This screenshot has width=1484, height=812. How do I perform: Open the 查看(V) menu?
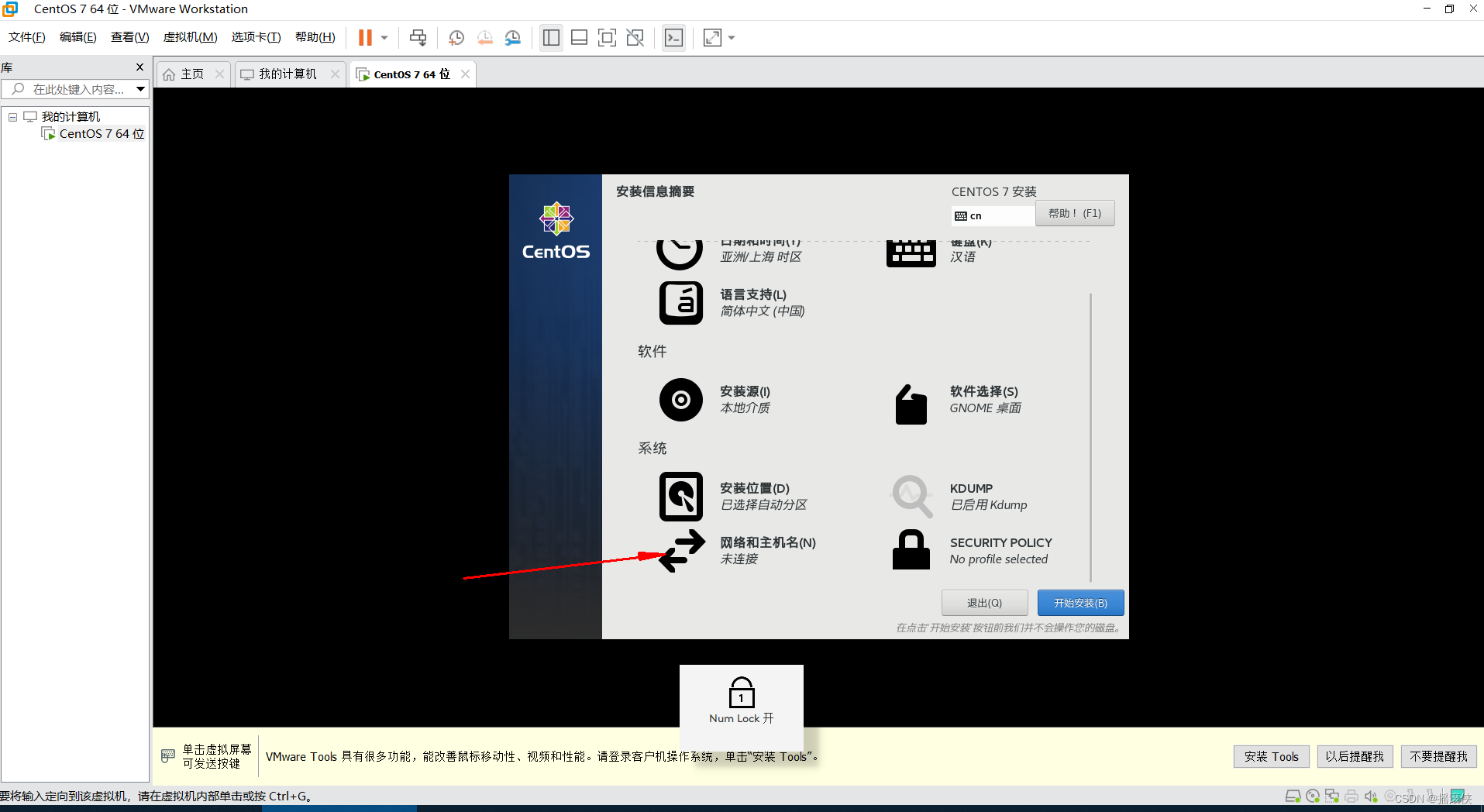tap(129, 37)
